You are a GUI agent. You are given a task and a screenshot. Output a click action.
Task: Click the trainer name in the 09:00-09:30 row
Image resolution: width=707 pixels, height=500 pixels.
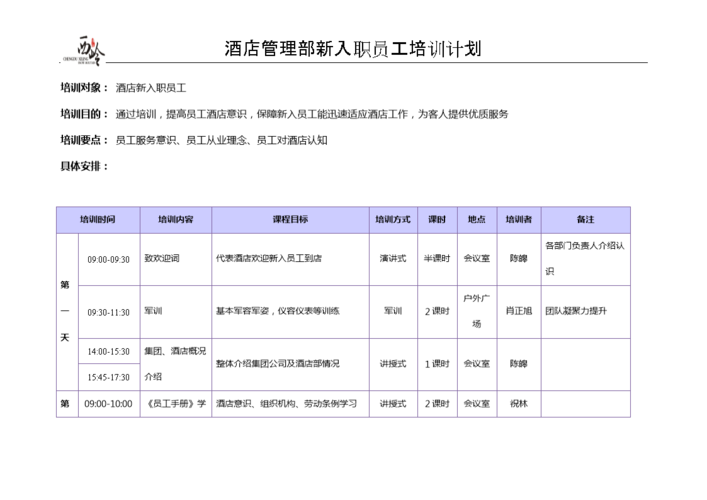point(519,258)
